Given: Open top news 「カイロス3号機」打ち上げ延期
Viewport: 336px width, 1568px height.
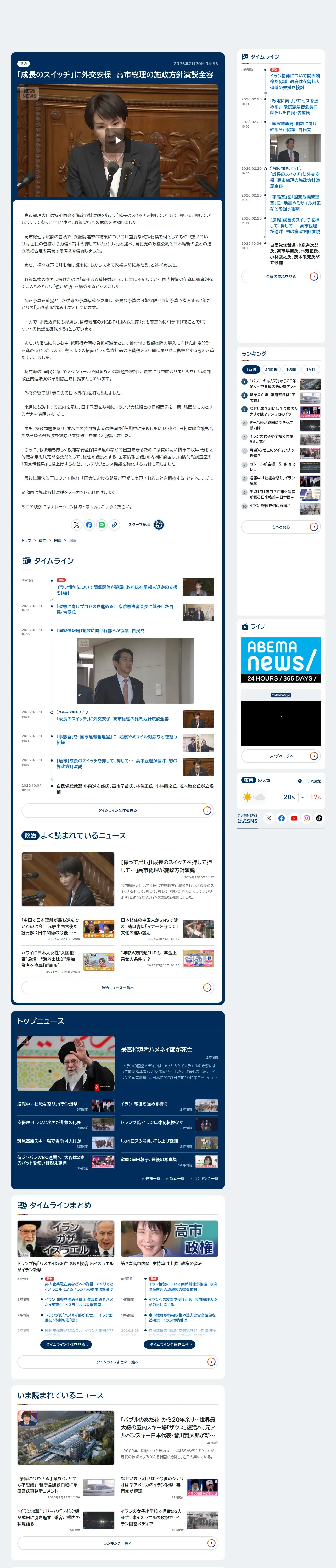Looking at the screenshot, I should point(149,1141).
